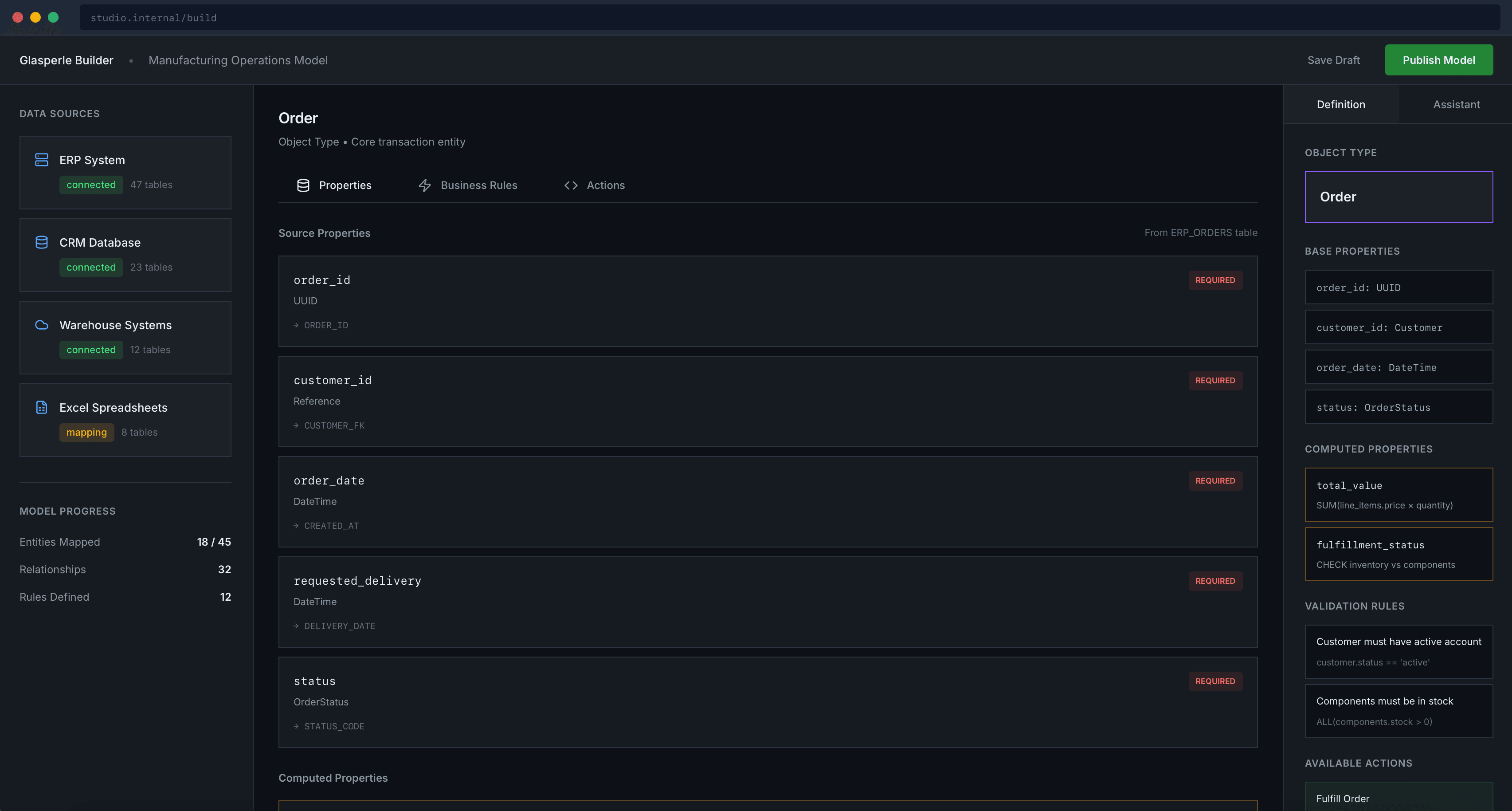The height and width of the screenshot is (811, 1512).
Task: Select the Definition tab
Action: [x=1340, y=104]
